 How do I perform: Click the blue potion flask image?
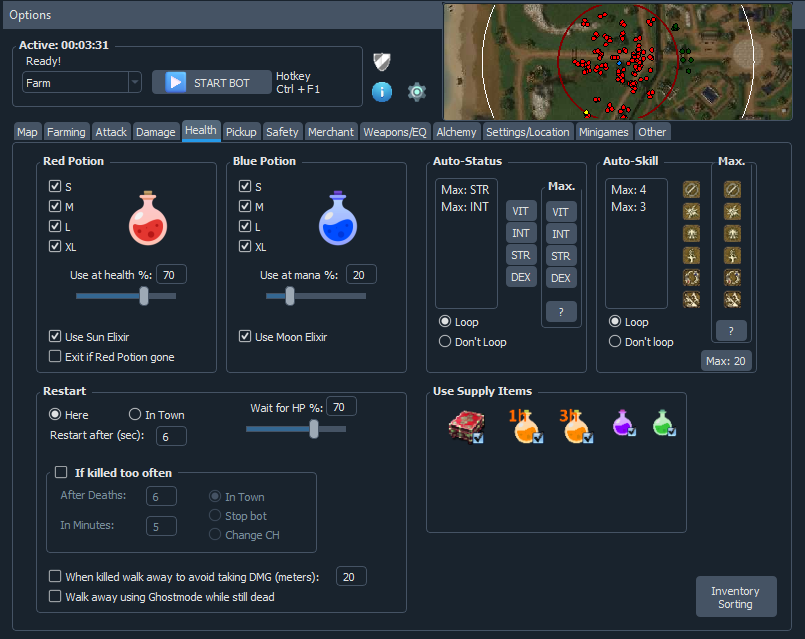[x=338, y=218]
